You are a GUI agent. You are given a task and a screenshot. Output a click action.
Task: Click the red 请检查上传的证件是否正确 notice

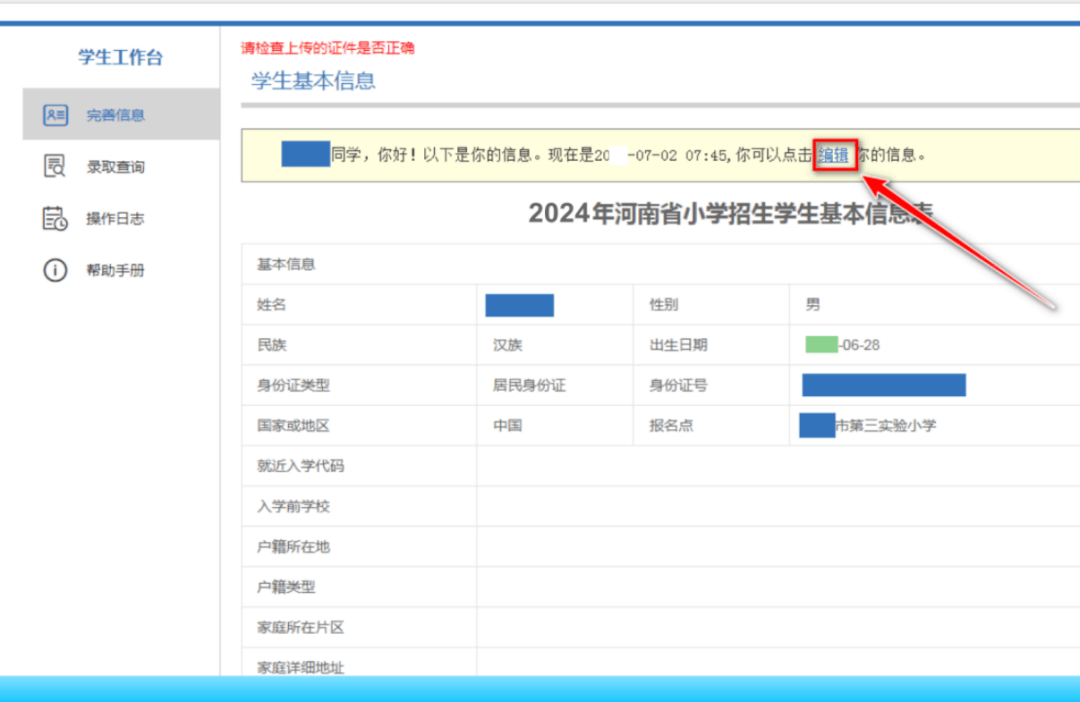pyautogui.click(x=327, y=47)
